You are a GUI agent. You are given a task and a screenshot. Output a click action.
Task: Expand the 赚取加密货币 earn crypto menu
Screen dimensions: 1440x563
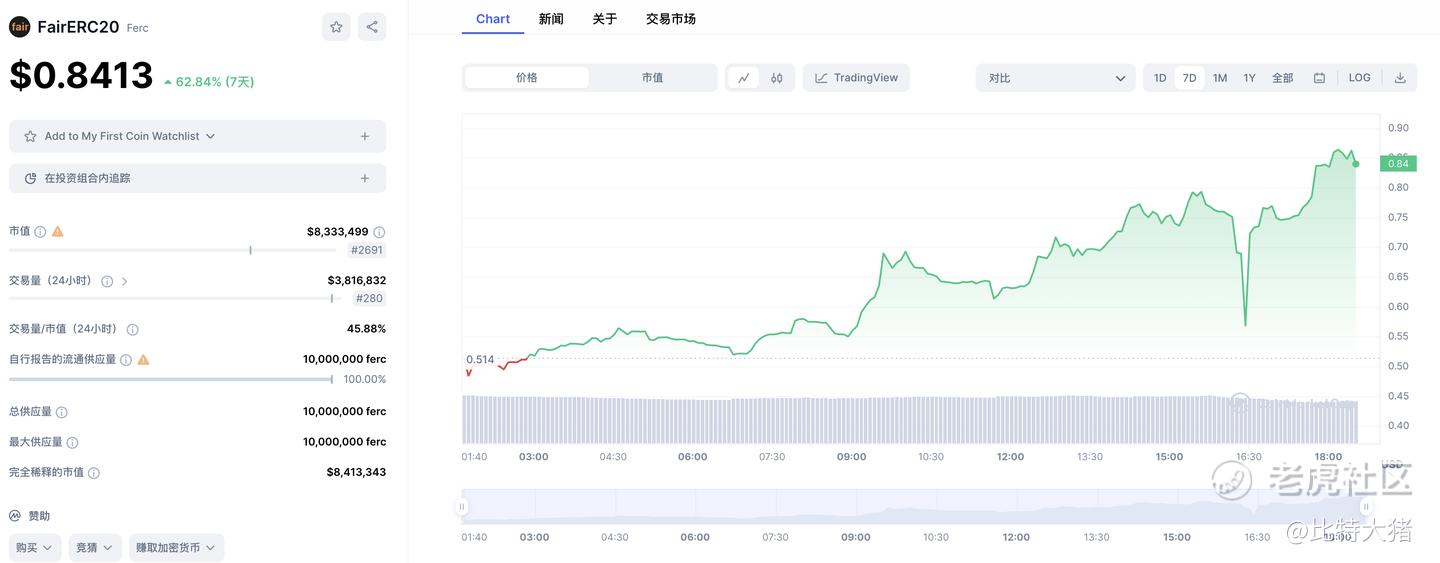[176, 548]
